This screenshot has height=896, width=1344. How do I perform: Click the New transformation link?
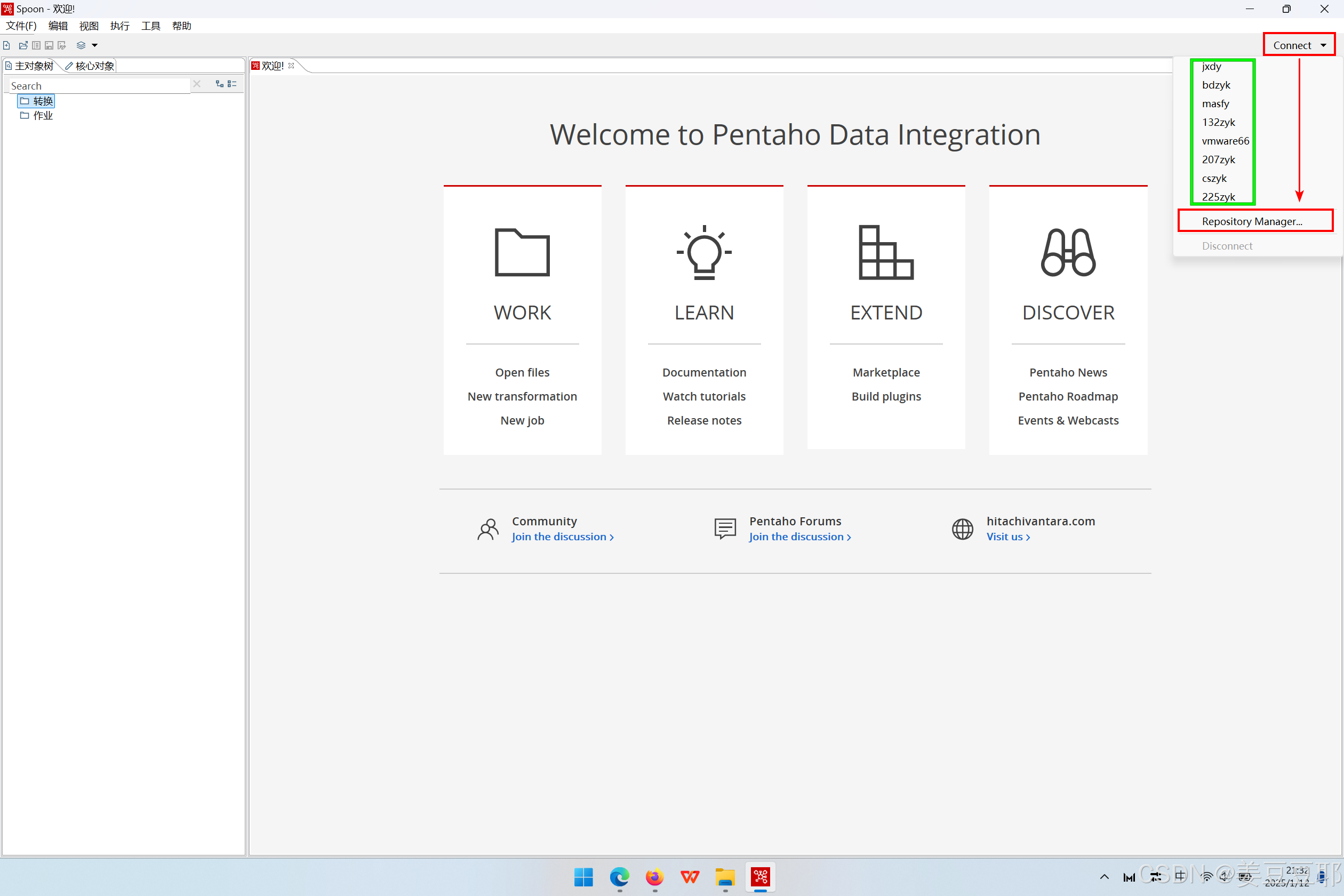[x=522, y=396]
